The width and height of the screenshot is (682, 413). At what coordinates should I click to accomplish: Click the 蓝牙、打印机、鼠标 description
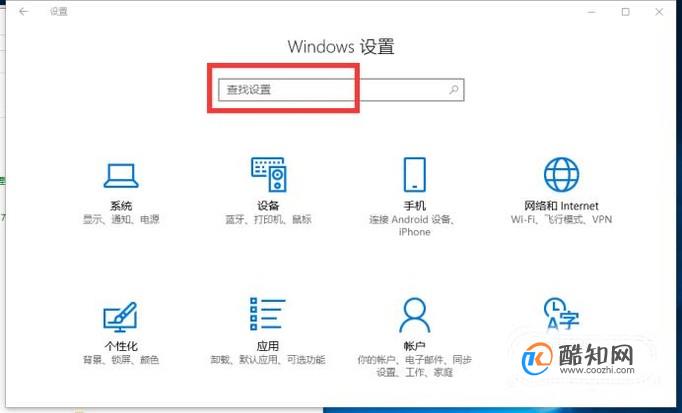268,219
